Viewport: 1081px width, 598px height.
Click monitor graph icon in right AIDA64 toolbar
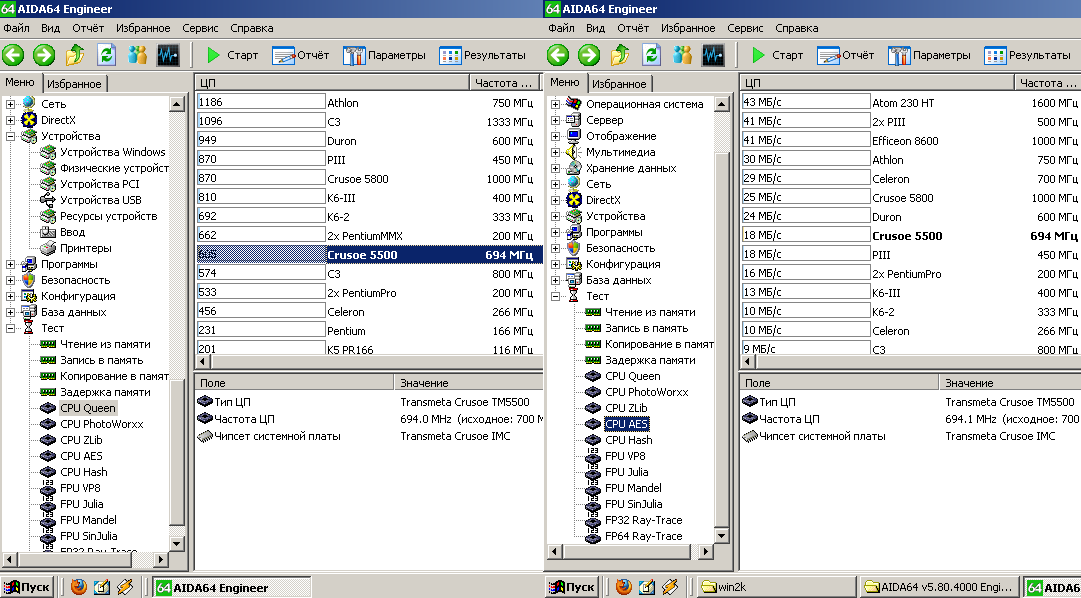(x=713, y=54)
